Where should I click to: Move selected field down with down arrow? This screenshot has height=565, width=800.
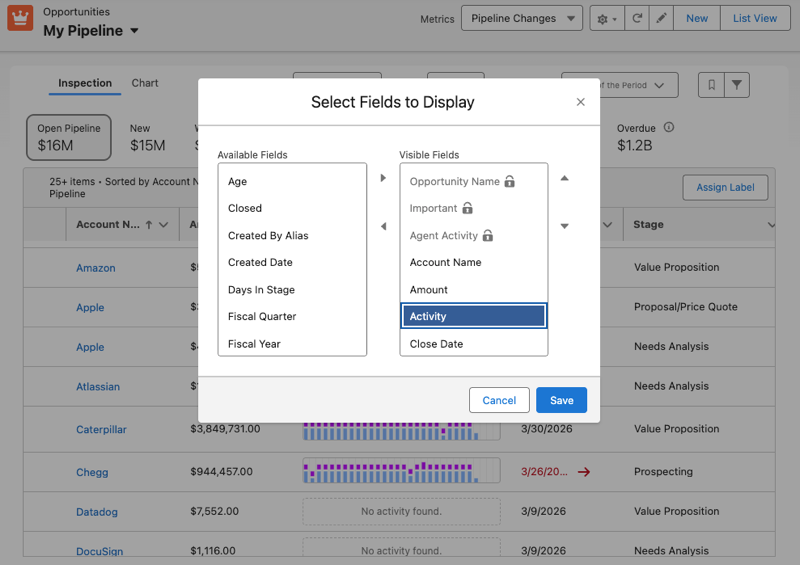click(564, 226)
